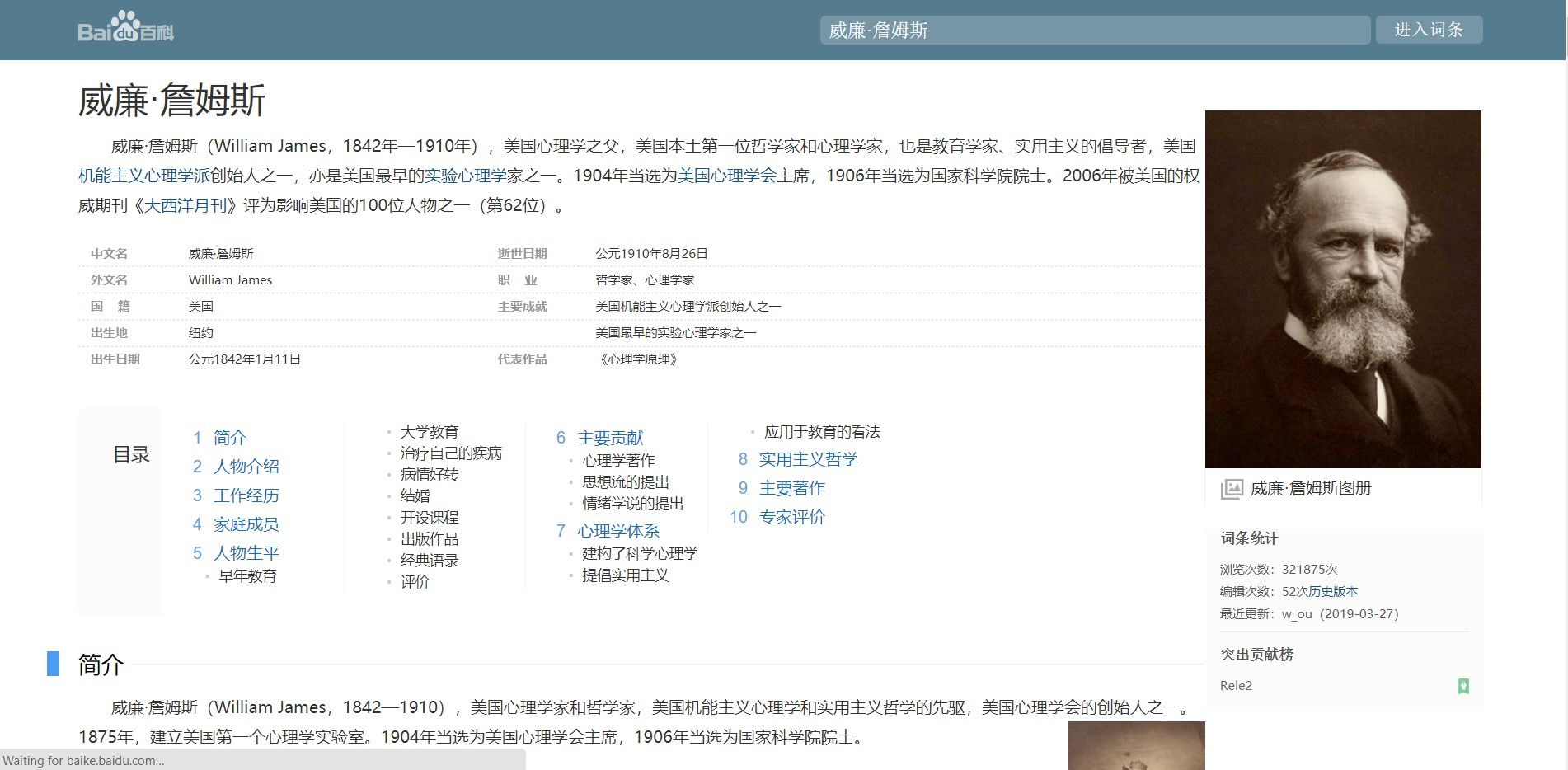This screenshot has width=1568, height=770.
Task: Click the green badge beside Rele2
Action: coord(1463,686)
